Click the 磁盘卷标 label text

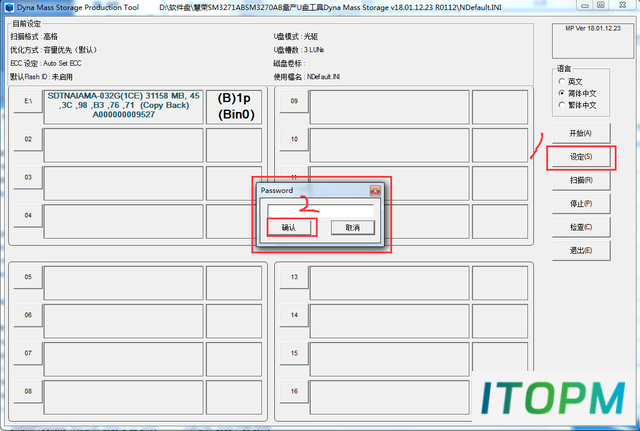289,63
